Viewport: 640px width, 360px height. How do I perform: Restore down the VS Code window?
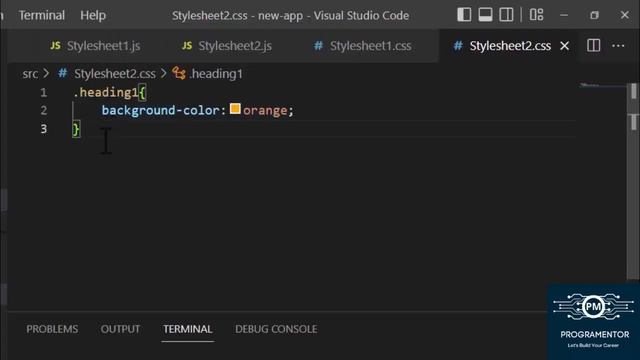click(594, 15)
